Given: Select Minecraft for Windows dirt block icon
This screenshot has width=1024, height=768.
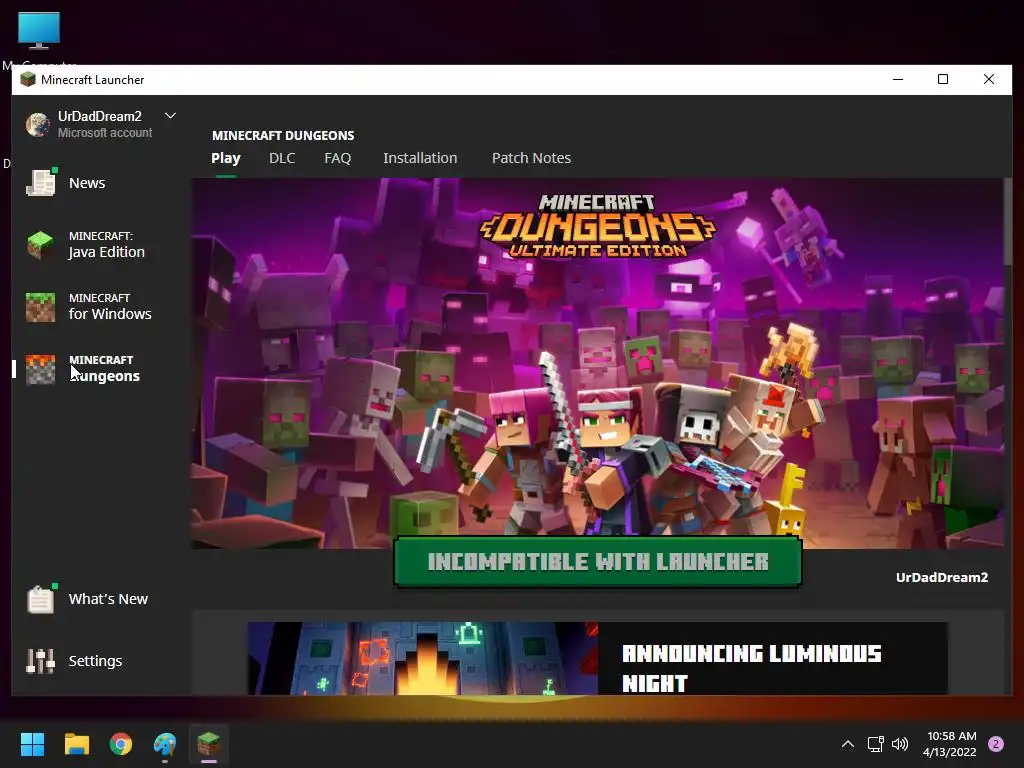Looking at the screenshot, I should pyautogui.click(x=40, y=307).
